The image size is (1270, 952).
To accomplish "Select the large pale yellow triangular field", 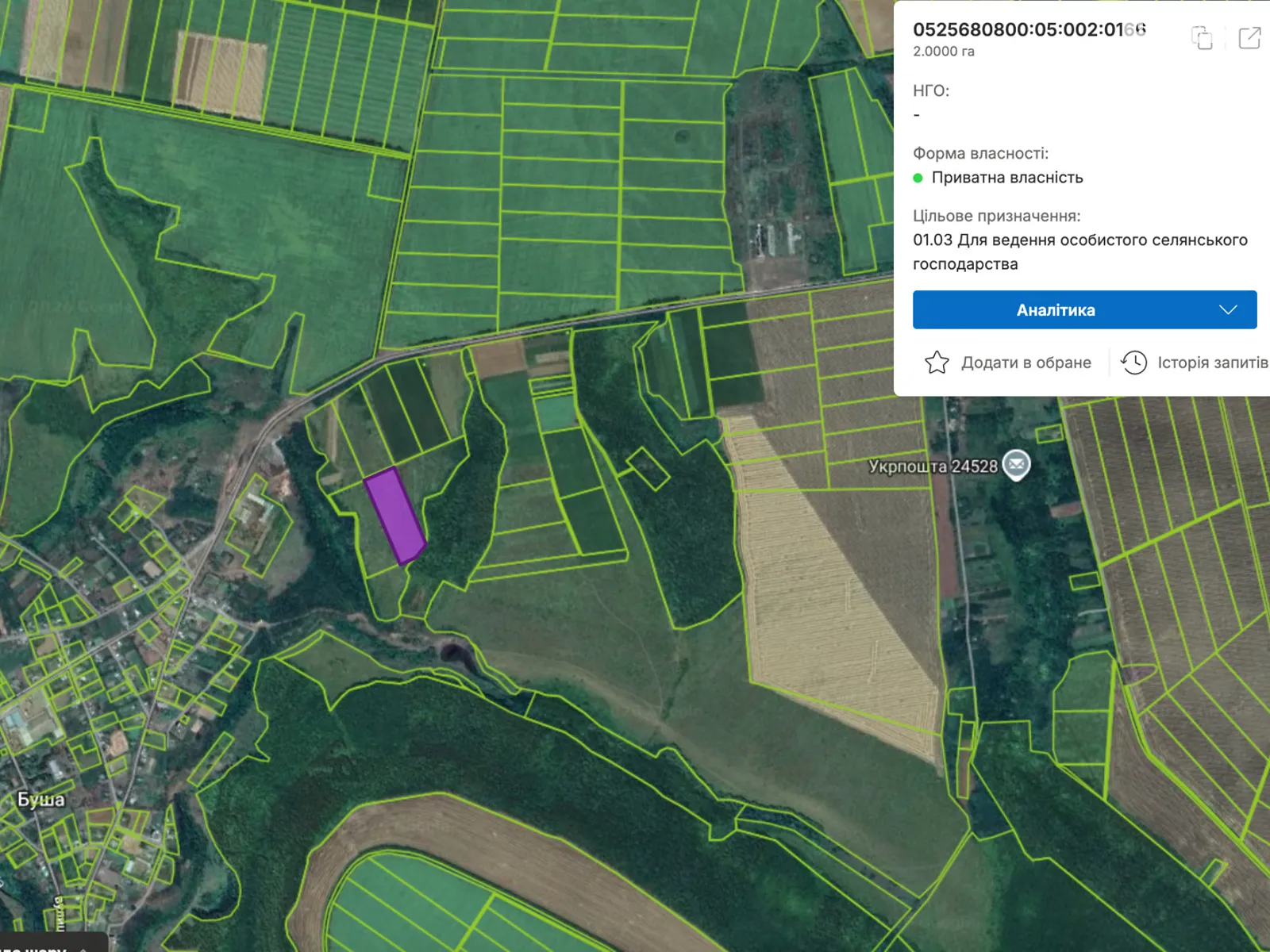I will tap(825, 603).
